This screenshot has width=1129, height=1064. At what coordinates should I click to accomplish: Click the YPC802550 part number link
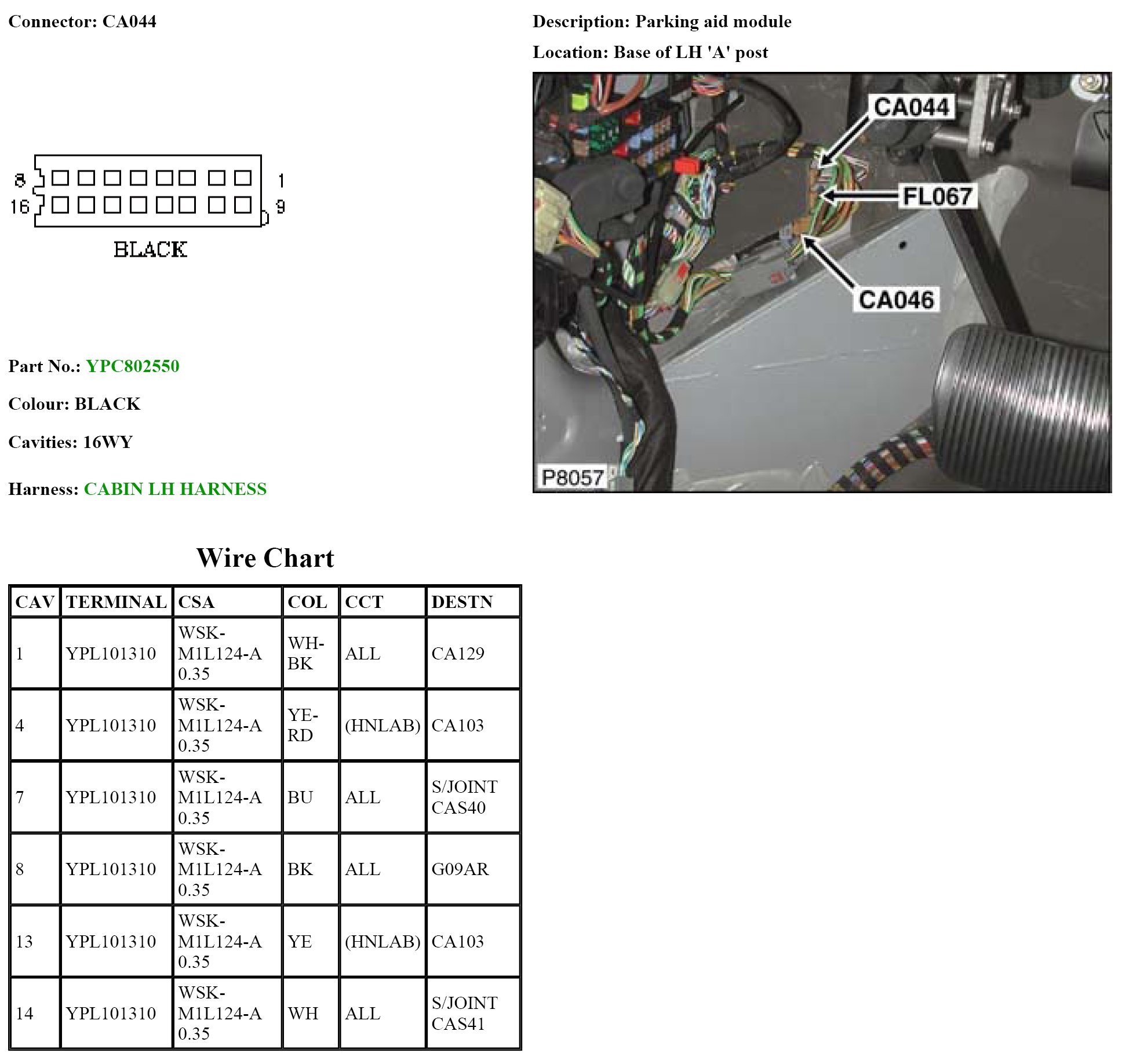133,366
